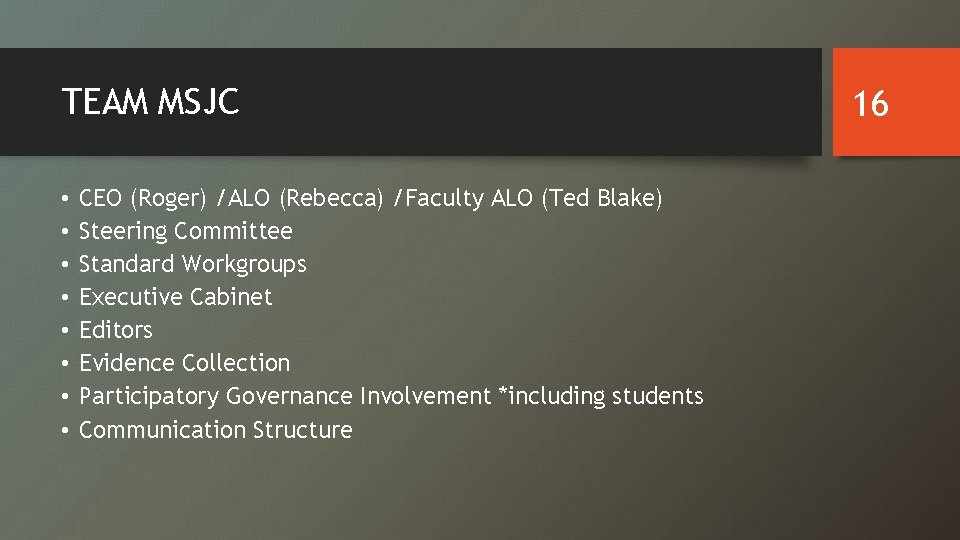
Task: Click the Communication Structure bullet text
Action: pos(215,430)
